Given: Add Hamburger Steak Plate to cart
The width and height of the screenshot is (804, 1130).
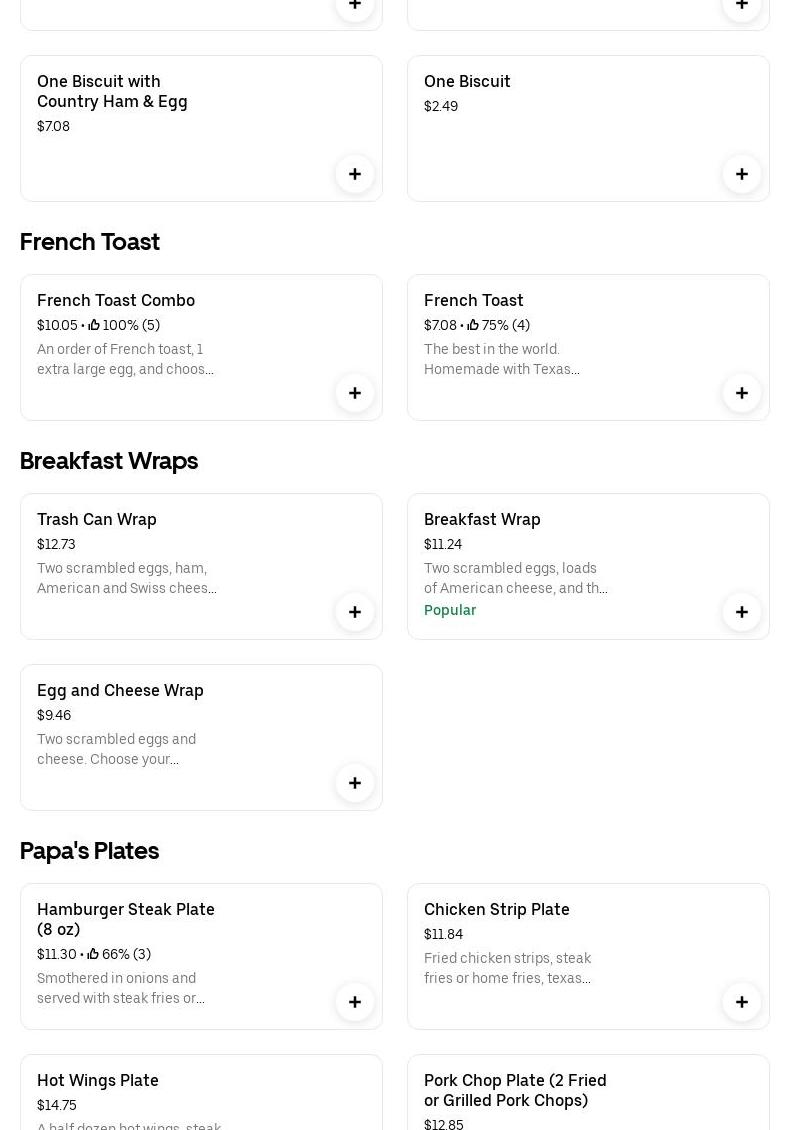Looking at the screenshot, I should pyautogui.click(x=355, y=1002).
